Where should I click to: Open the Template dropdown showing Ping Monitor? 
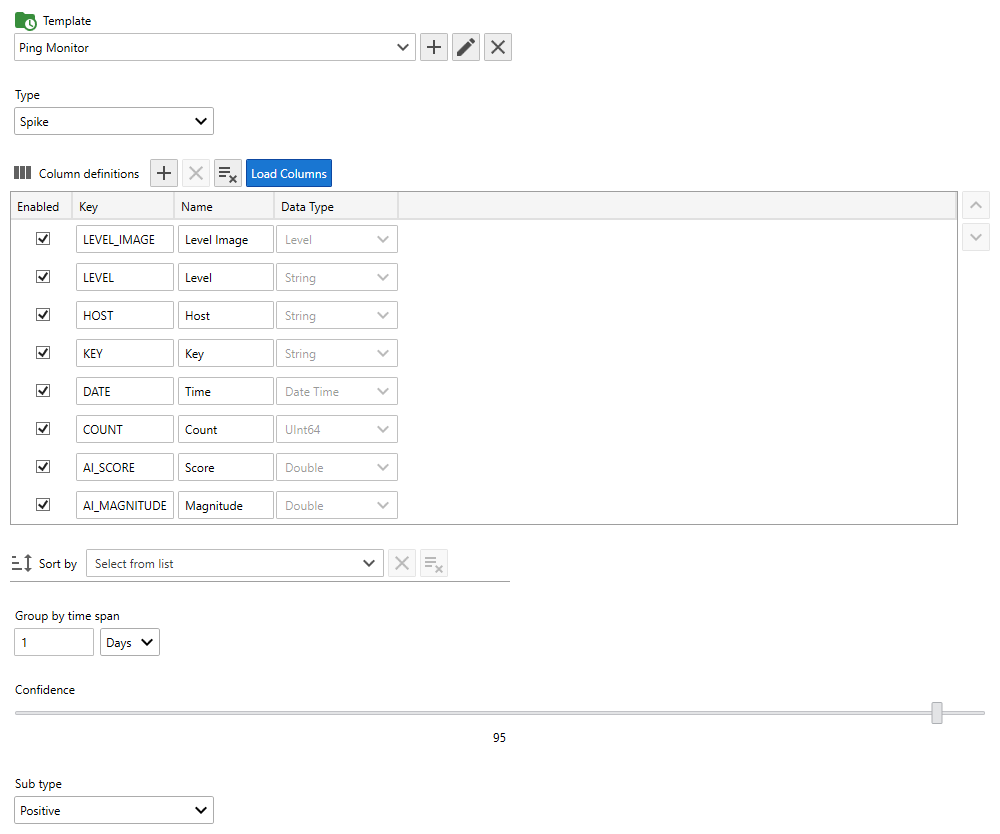click(x=215, y=47)
